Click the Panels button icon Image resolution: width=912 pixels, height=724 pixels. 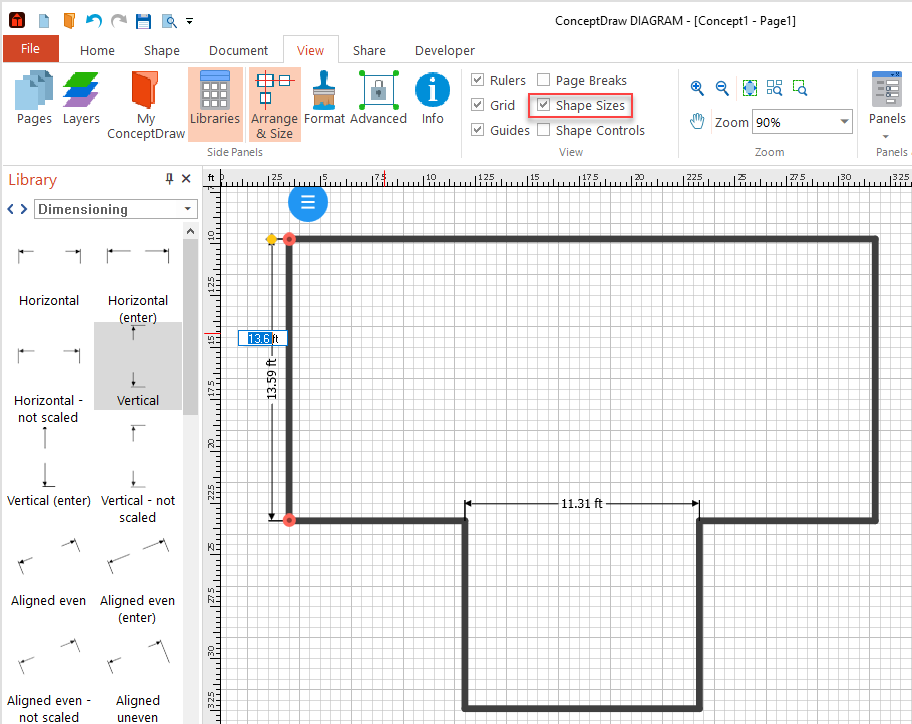pyautogui.click(x=886, y=90)
